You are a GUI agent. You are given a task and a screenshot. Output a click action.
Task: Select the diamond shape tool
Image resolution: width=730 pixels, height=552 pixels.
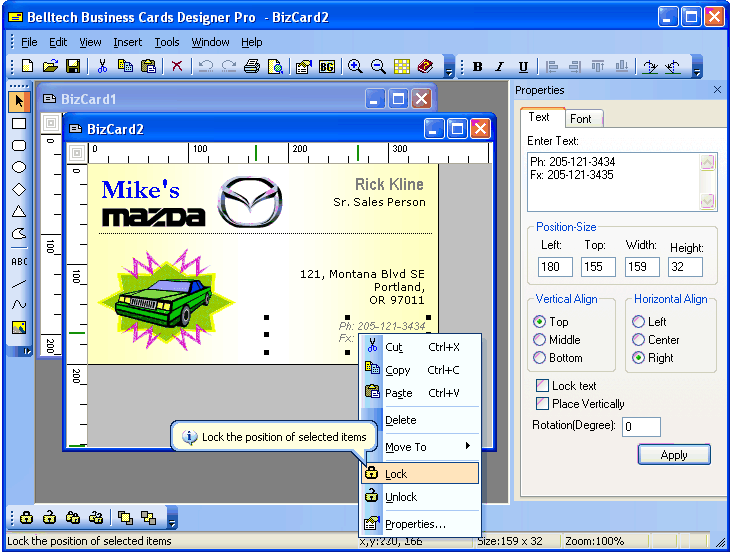point(19,189)
